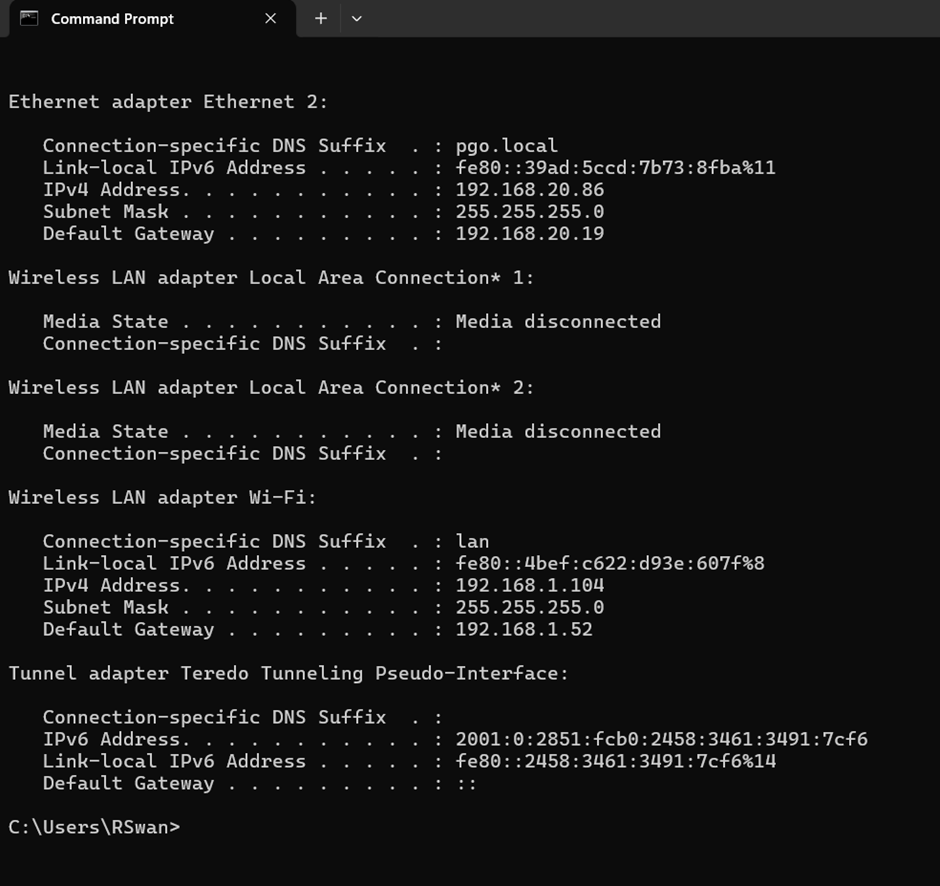Click the Teredo IPv6 address starting 2001:0:2851
Viewport: 940px width, 886px height.
pos(661,739)
